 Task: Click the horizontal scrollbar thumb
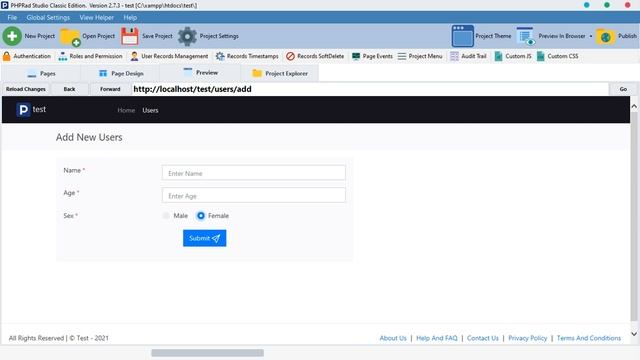point(207,353)
